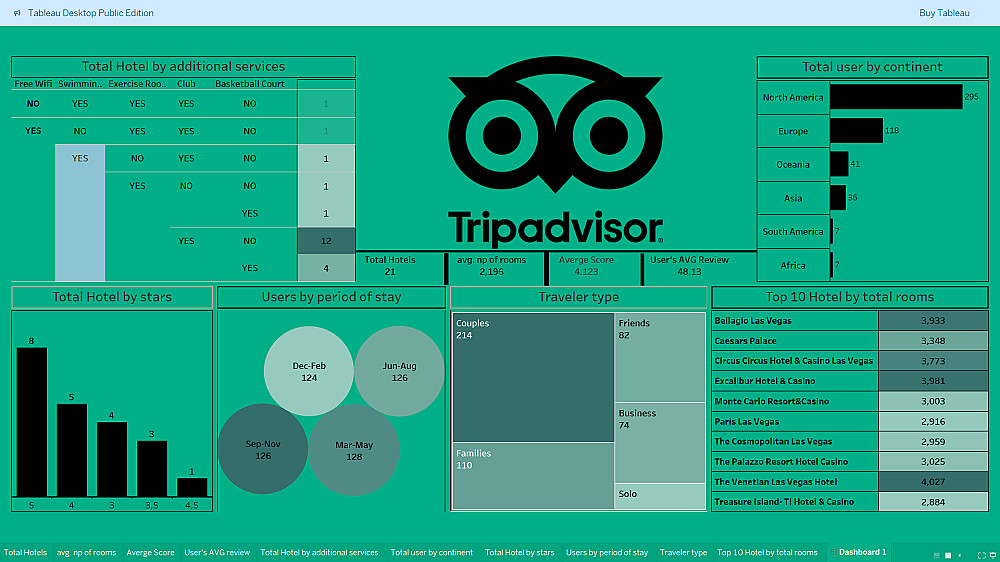Select the Dec-Feb bubble

tap(309, 371)
